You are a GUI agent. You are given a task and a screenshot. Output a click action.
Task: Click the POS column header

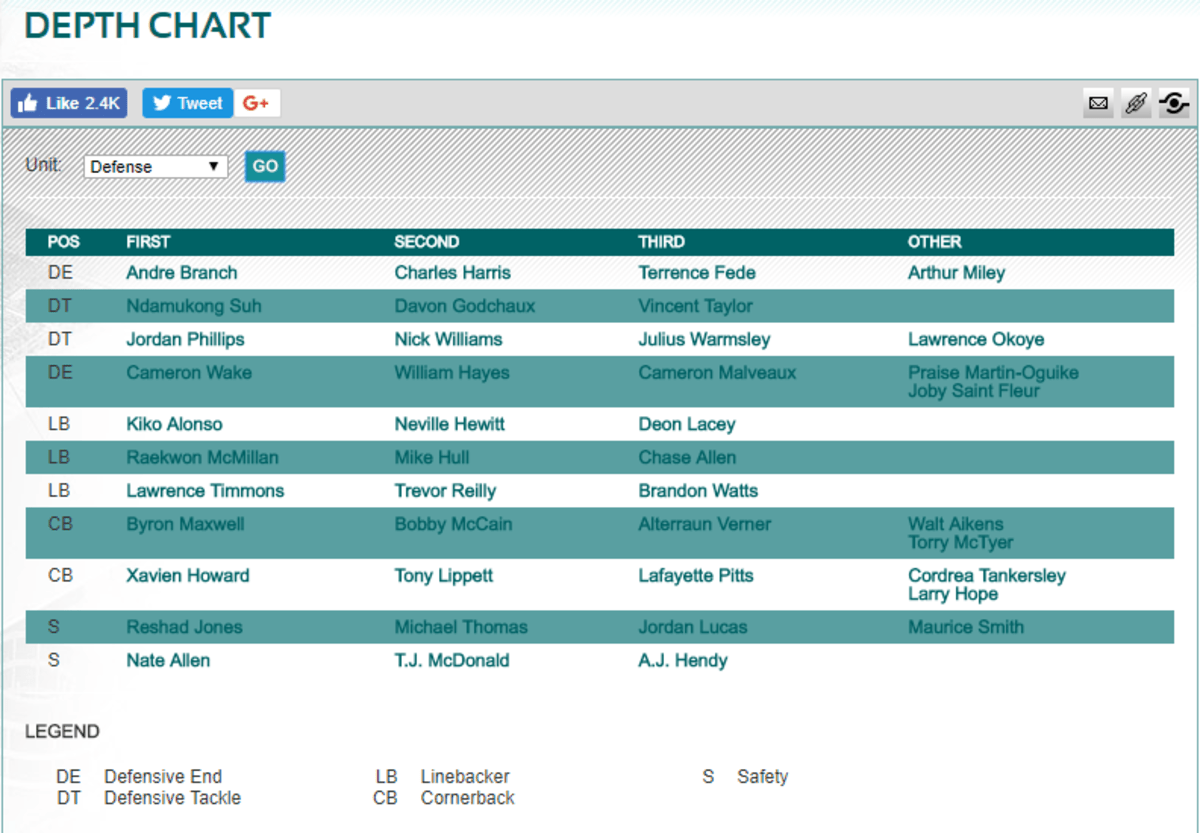63,242
